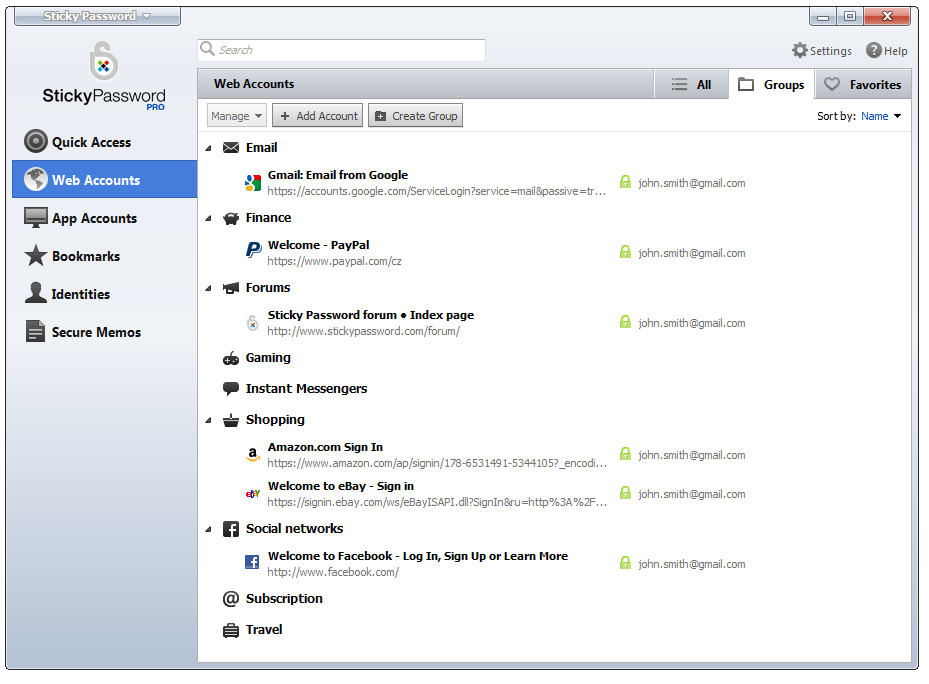
Task: Click the Amazon account icon
Action: point(253,455)
